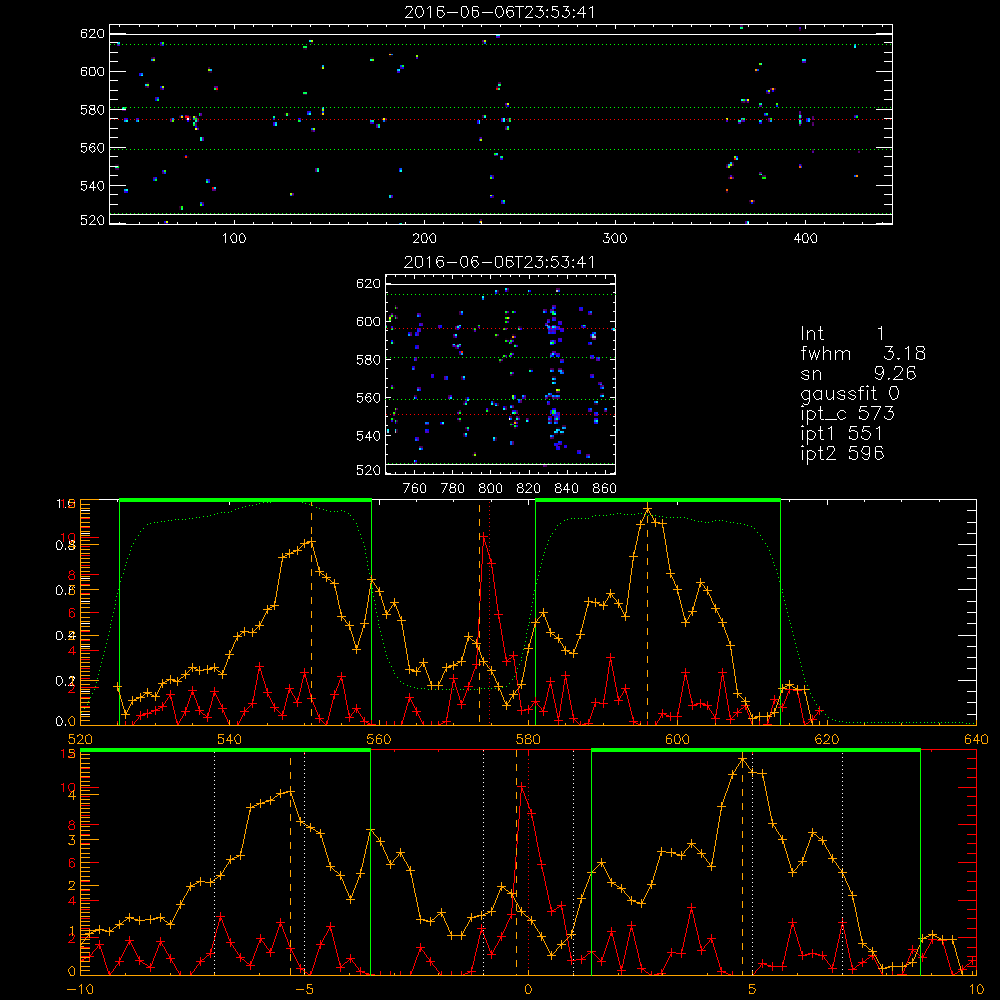The width and height of the screenshot is (1000, 1000).
Task: Click x-axis label 600 of the profile plot
Action: [x=677, y=740]
